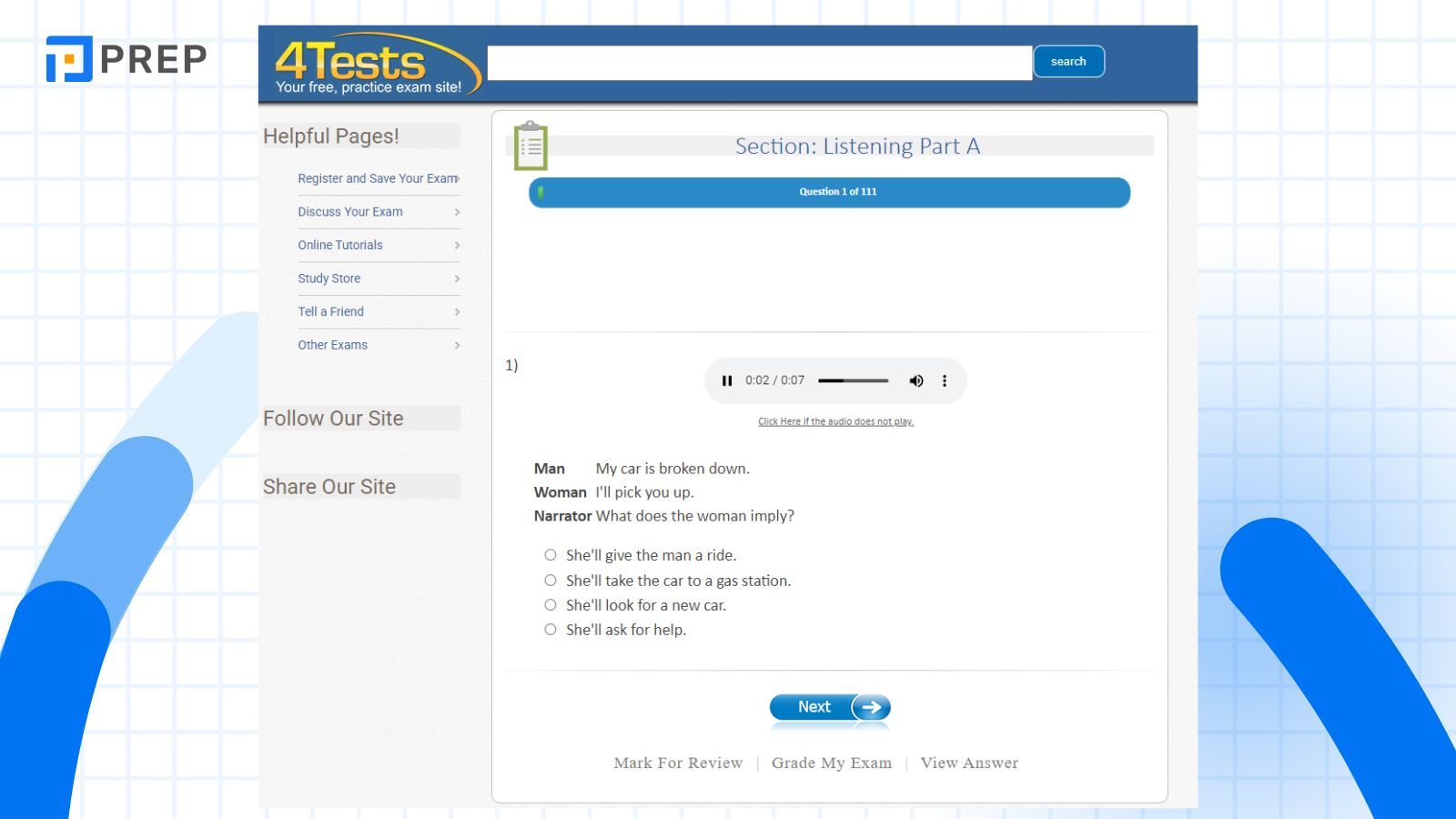Select "She'll ask for help."
This screenshot has width=1456, height=819.
pyautogui.click(x=551, y=630)
